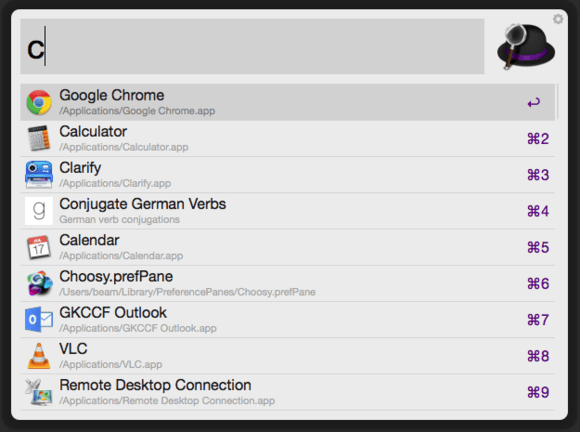Screen dimensions: 580x432
Task: Select the Google Chrome result row
Action: coord(287,102)
